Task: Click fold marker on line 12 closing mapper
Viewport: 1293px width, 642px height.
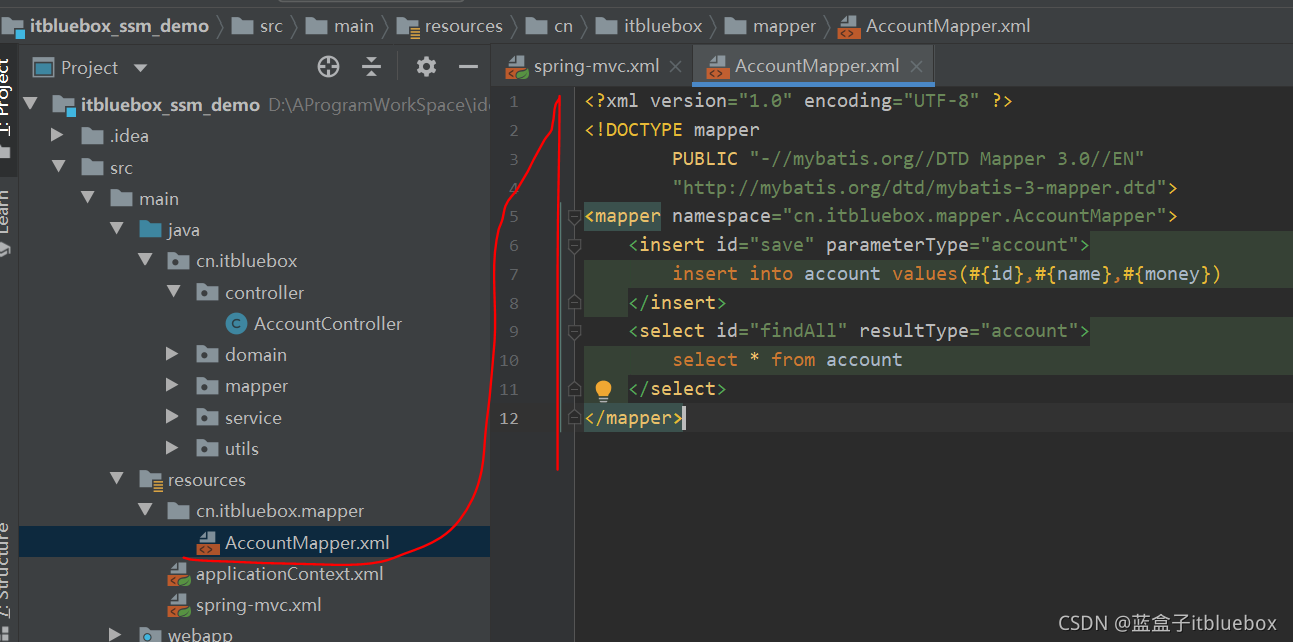Action: [574, 418]
